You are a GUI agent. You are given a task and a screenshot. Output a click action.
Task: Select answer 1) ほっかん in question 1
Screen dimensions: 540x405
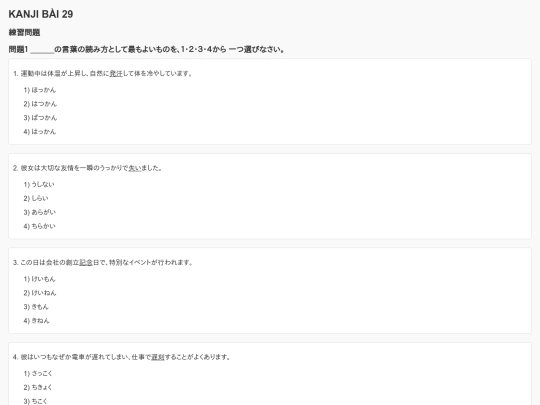coord(40,90)
